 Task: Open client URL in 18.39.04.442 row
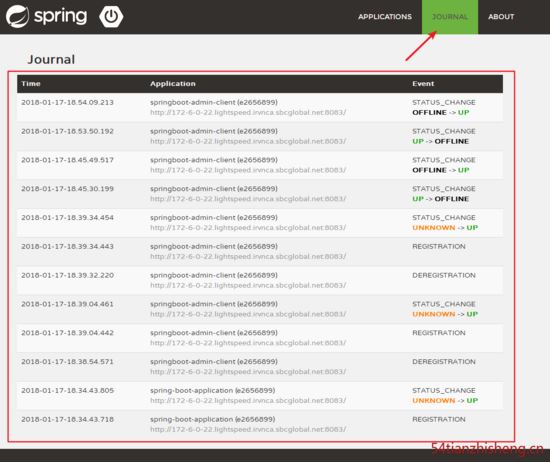click(x=248, y=343)
